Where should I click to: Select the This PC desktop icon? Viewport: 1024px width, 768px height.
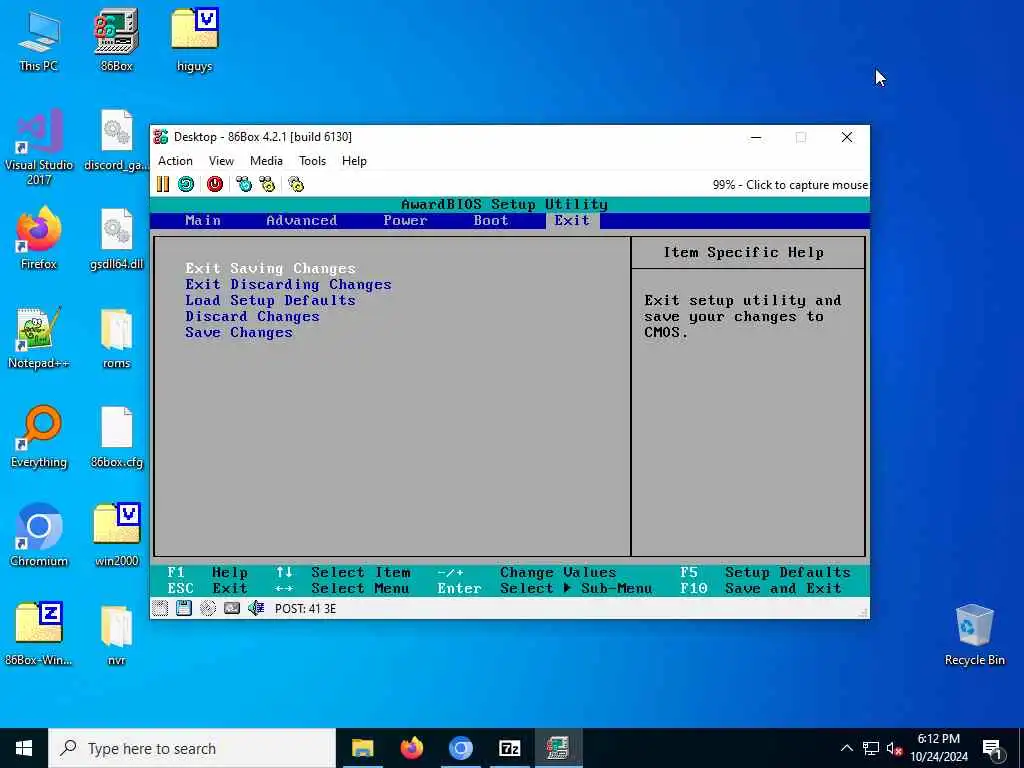coord(39,40)
